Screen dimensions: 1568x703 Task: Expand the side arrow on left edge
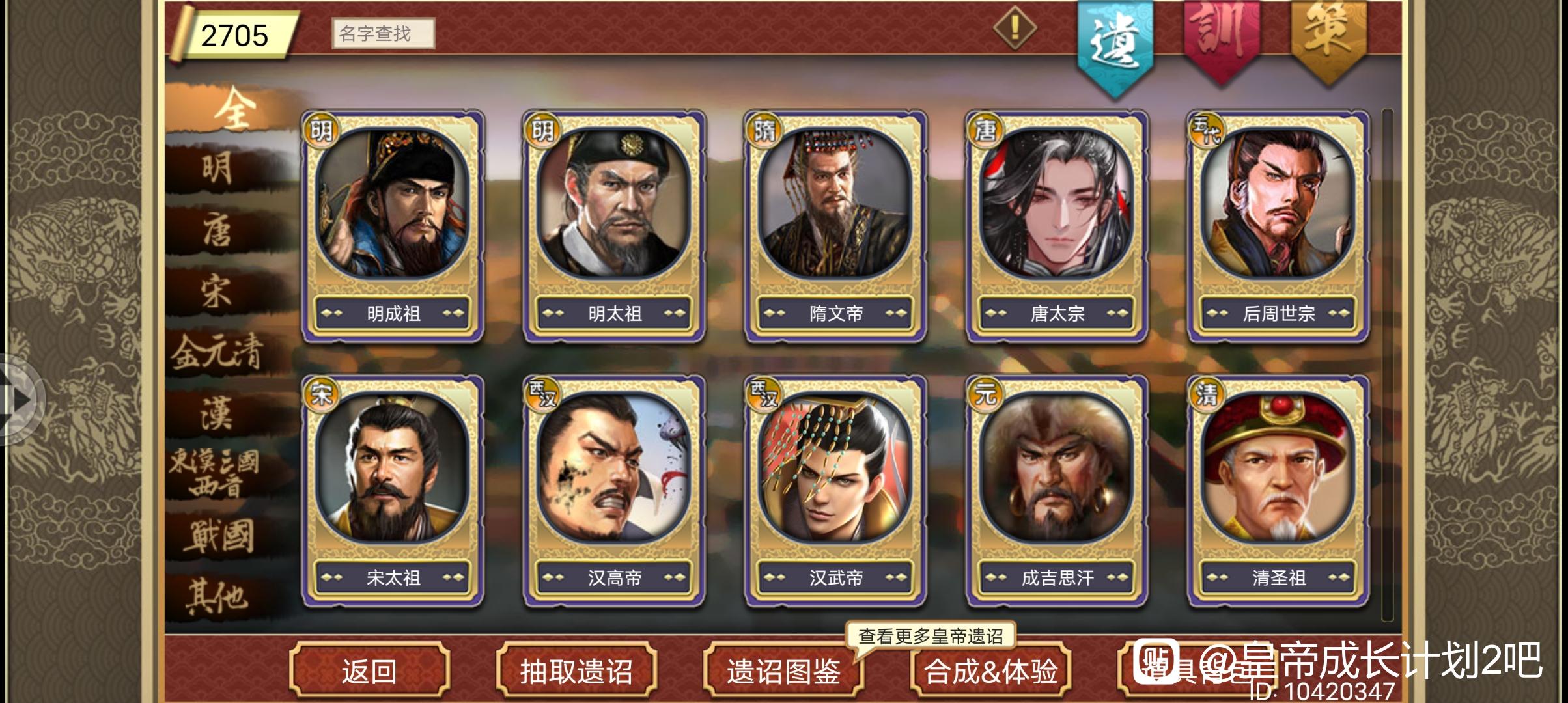(x=20, y=399)
